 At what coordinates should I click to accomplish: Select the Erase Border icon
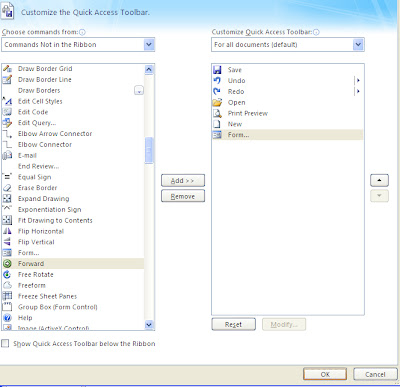(7, 188)
